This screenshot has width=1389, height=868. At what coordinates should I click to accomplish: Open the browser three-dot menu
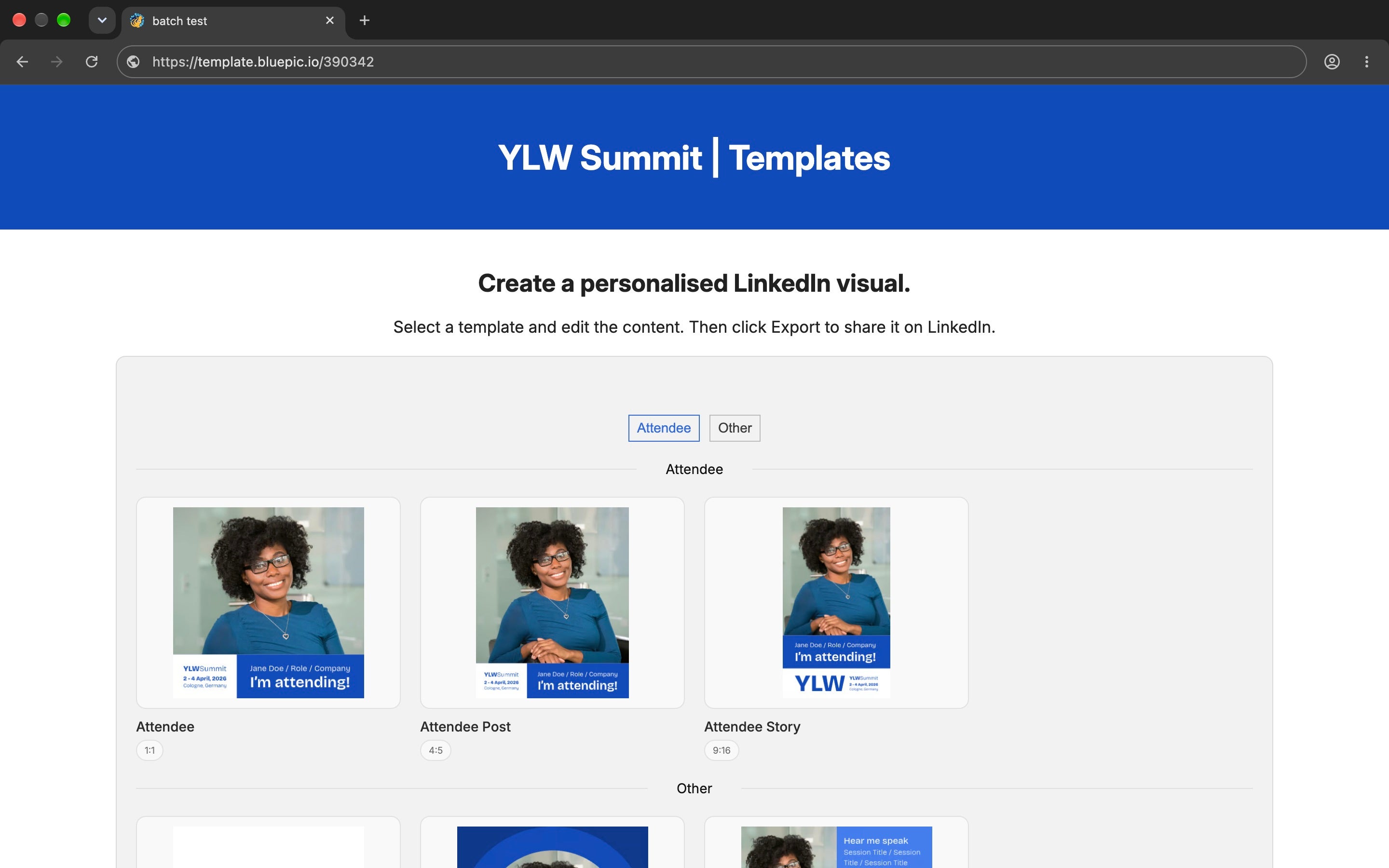[1367, 61]
